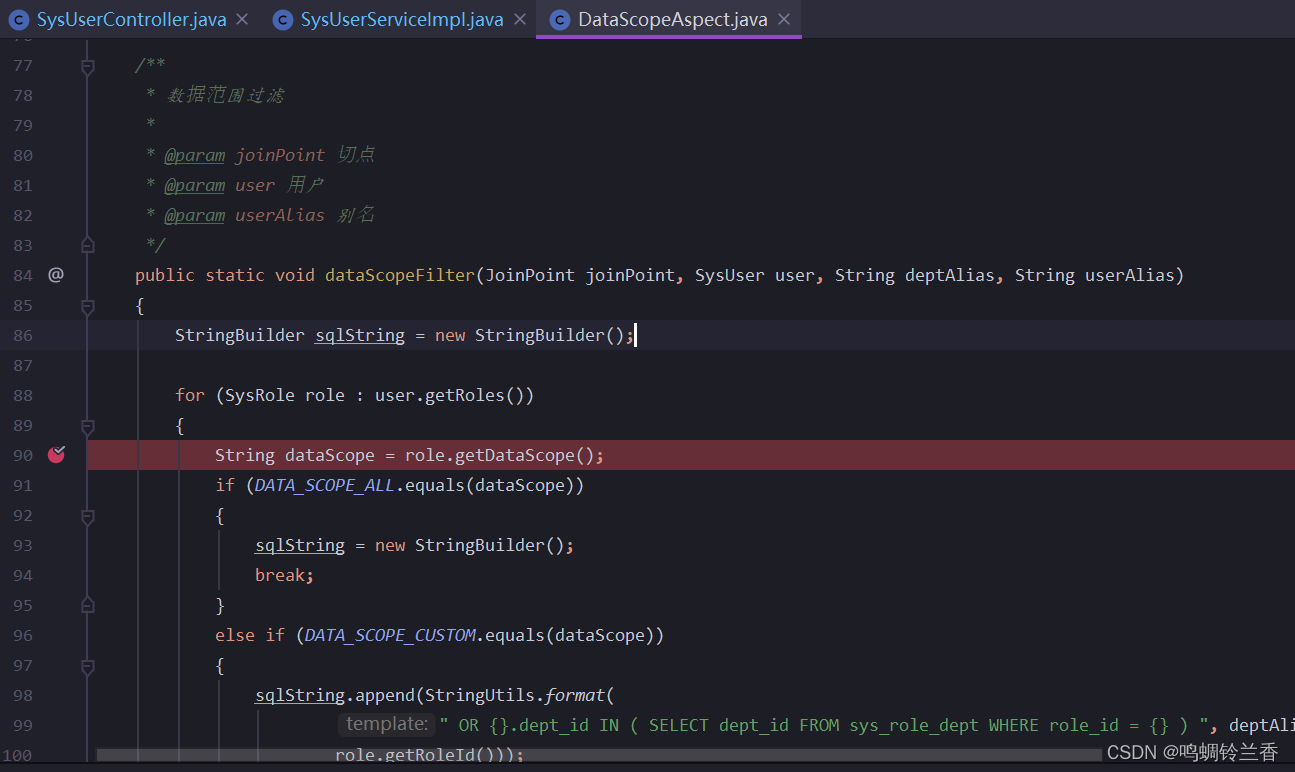Click line number 96 in the gutter
The width and height of the screenshot is (1295, 772).
[22, 635]
